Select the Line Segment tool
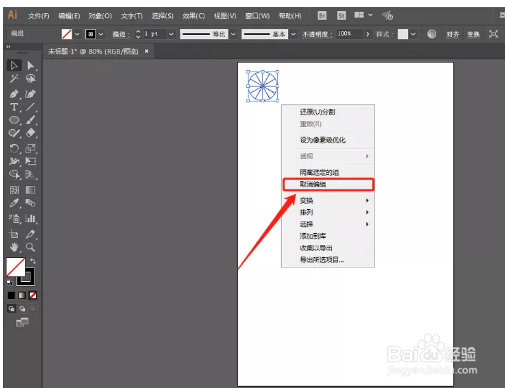Viewport: 505px width, 388px height. (30, 107)
